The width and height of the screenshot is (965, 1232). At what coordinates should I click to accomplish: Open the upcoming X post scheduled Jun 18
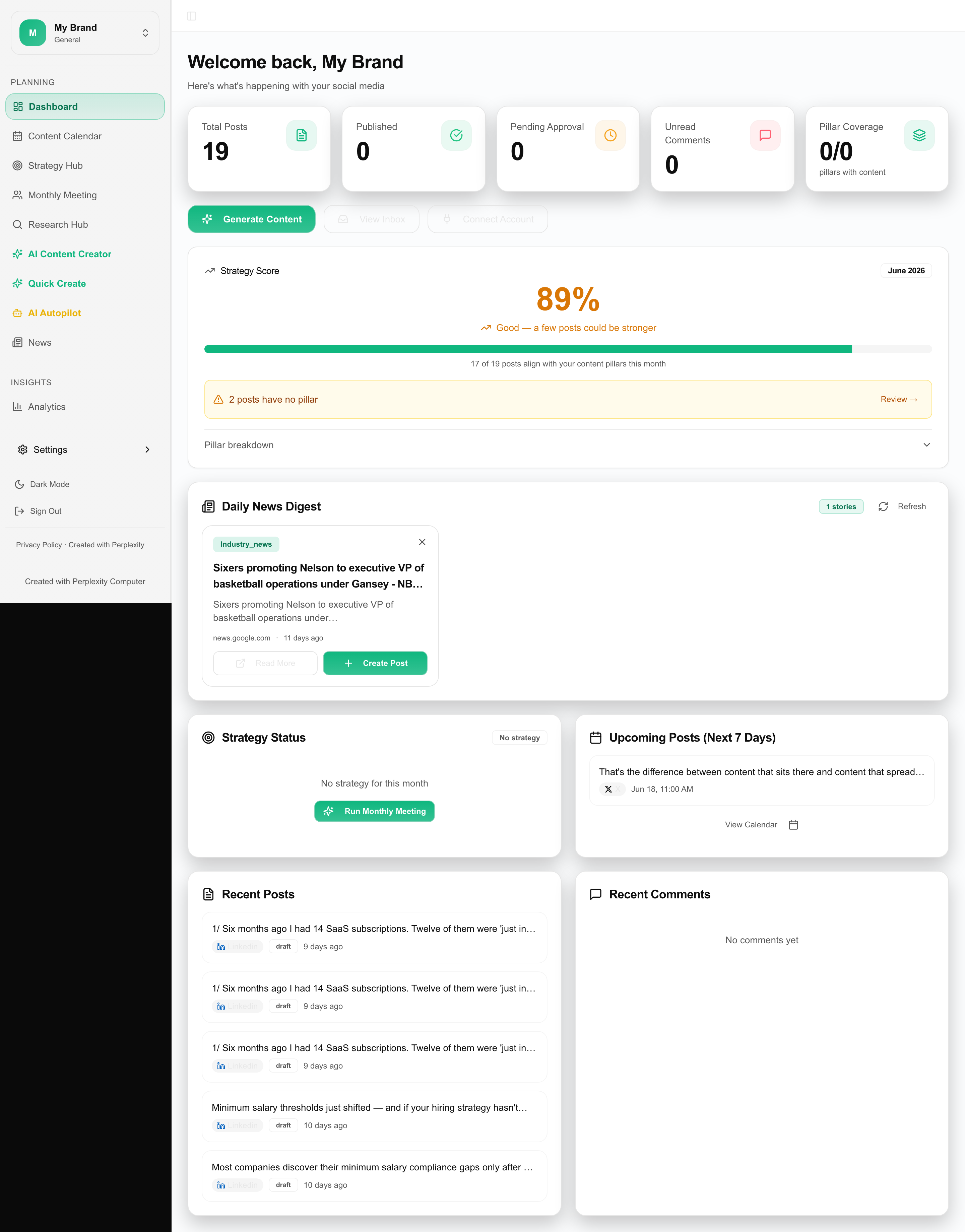tap(762, 780)
